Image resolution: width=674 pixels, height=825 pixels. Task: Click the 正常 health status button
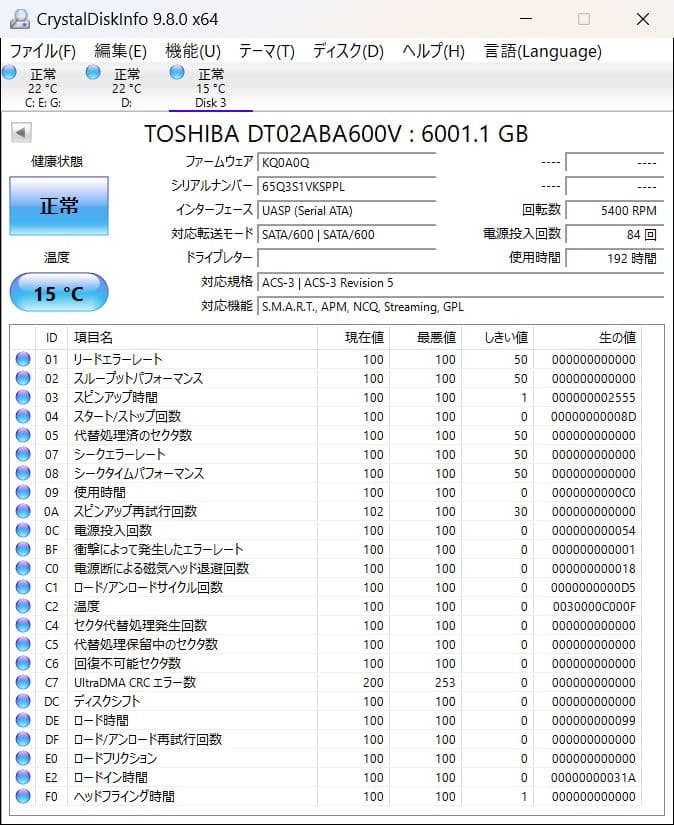(x=59, y=206)
